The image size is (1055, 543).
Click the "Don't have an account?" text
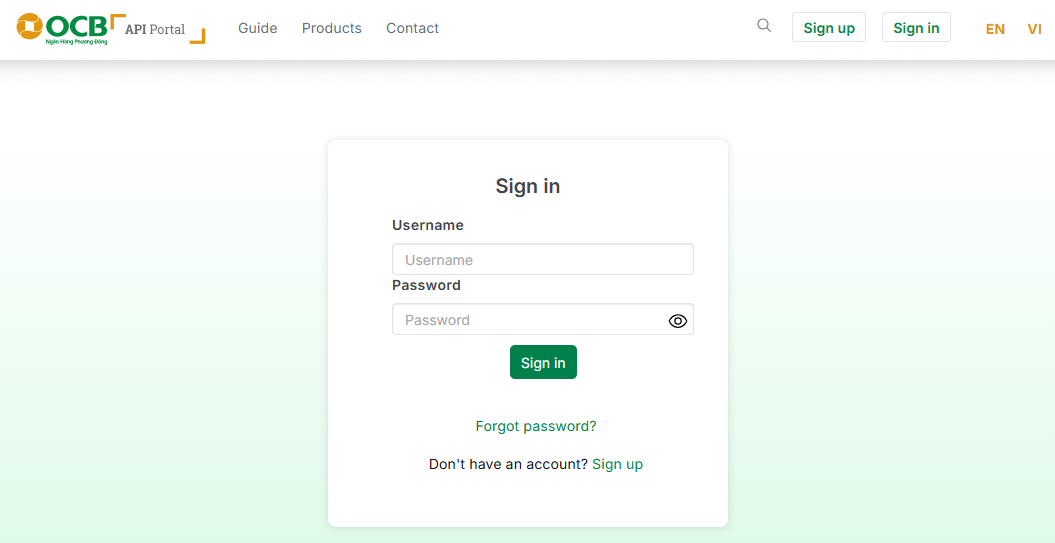tap(508, 464)
